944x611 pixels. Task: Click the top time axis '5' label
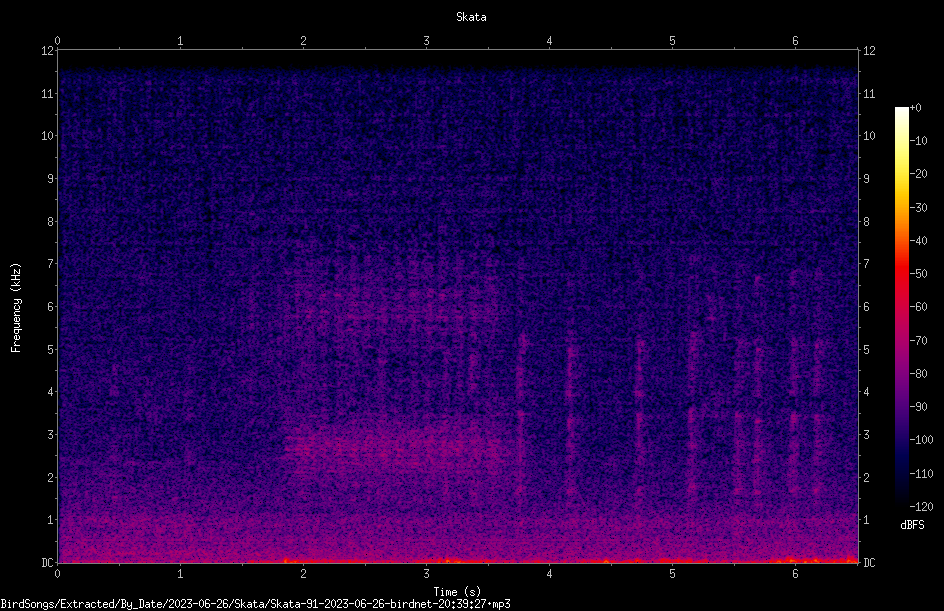[x=672, y=41]
